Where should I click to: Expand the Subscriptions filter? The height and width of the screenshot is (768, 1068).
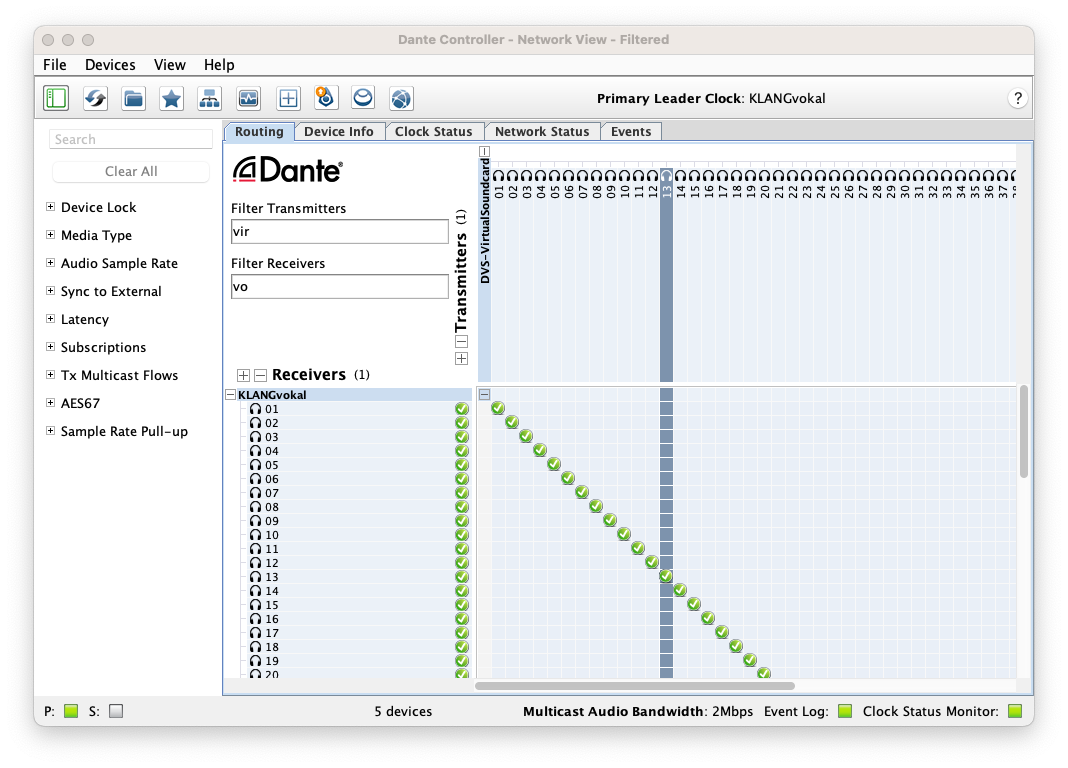pos(50,347)
